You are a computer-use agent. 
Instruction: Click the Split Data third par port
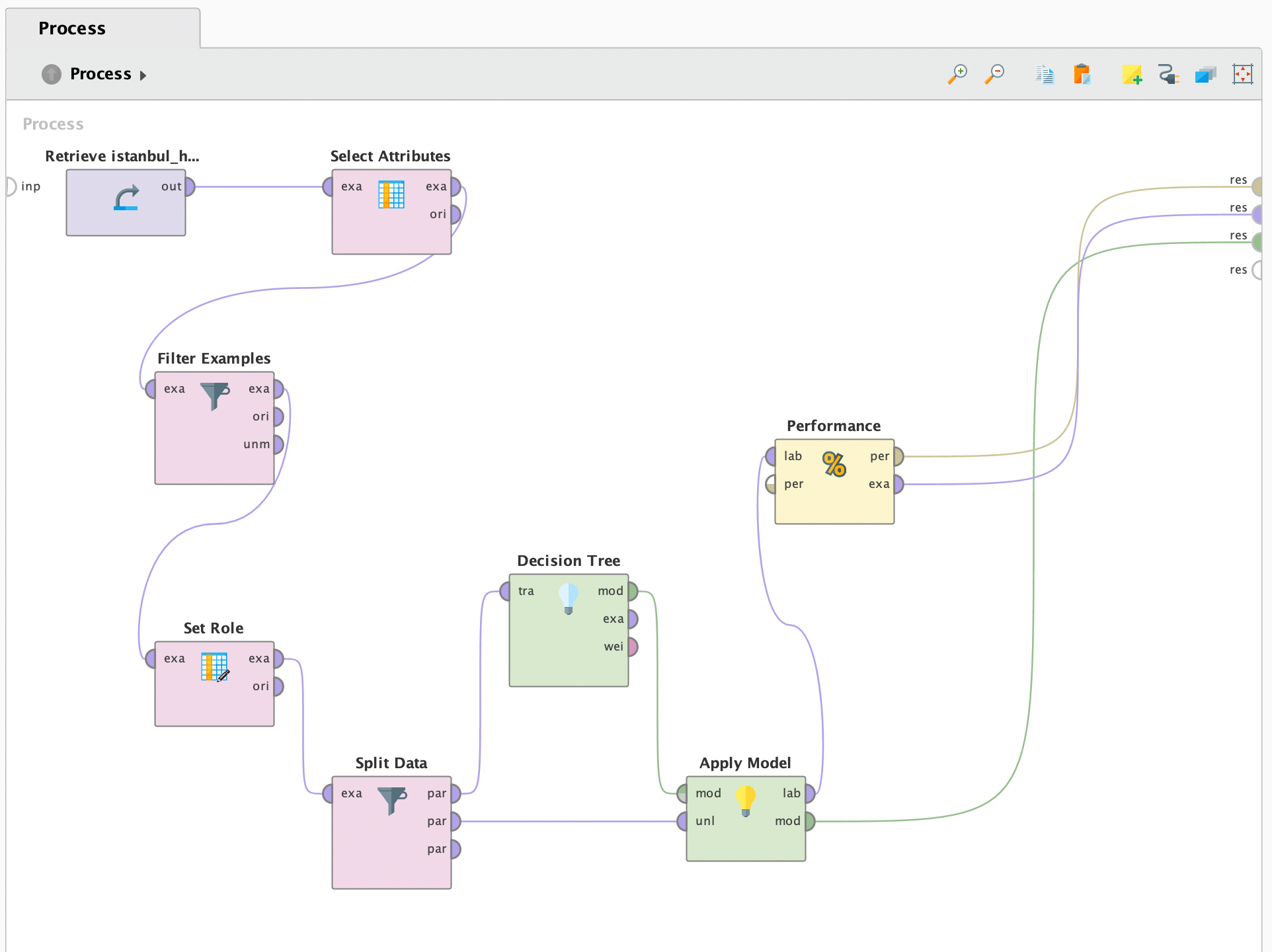456,849
